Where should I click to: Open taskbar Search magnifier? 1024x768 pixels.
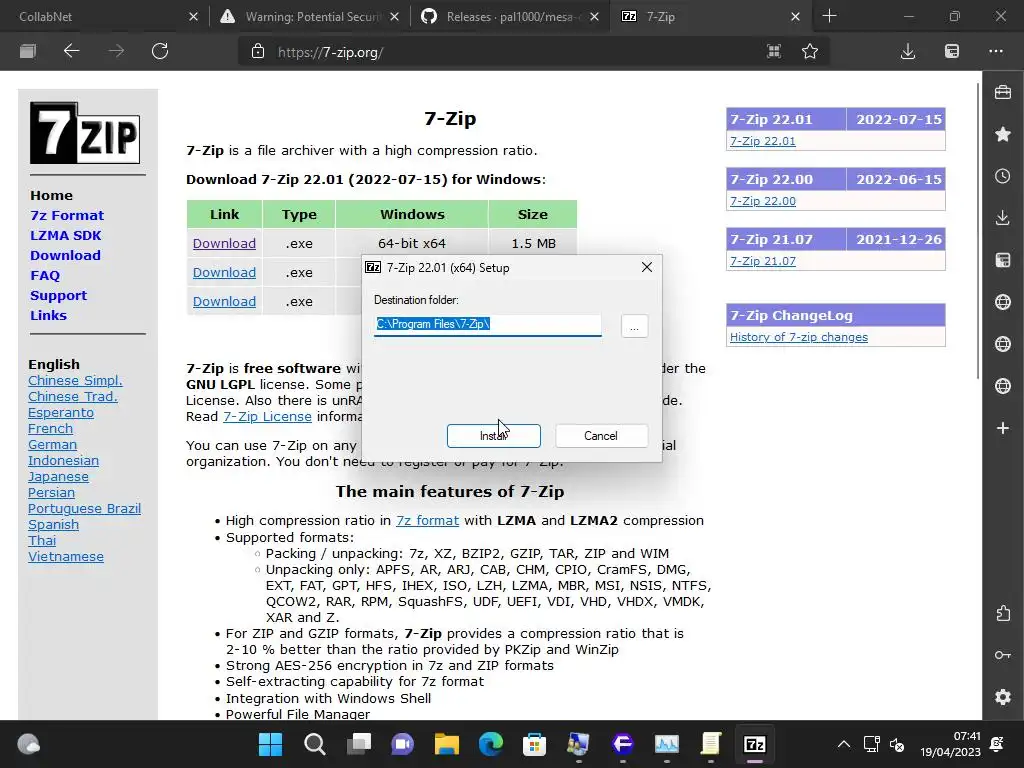pyautogui.click(x=314, y=744)
